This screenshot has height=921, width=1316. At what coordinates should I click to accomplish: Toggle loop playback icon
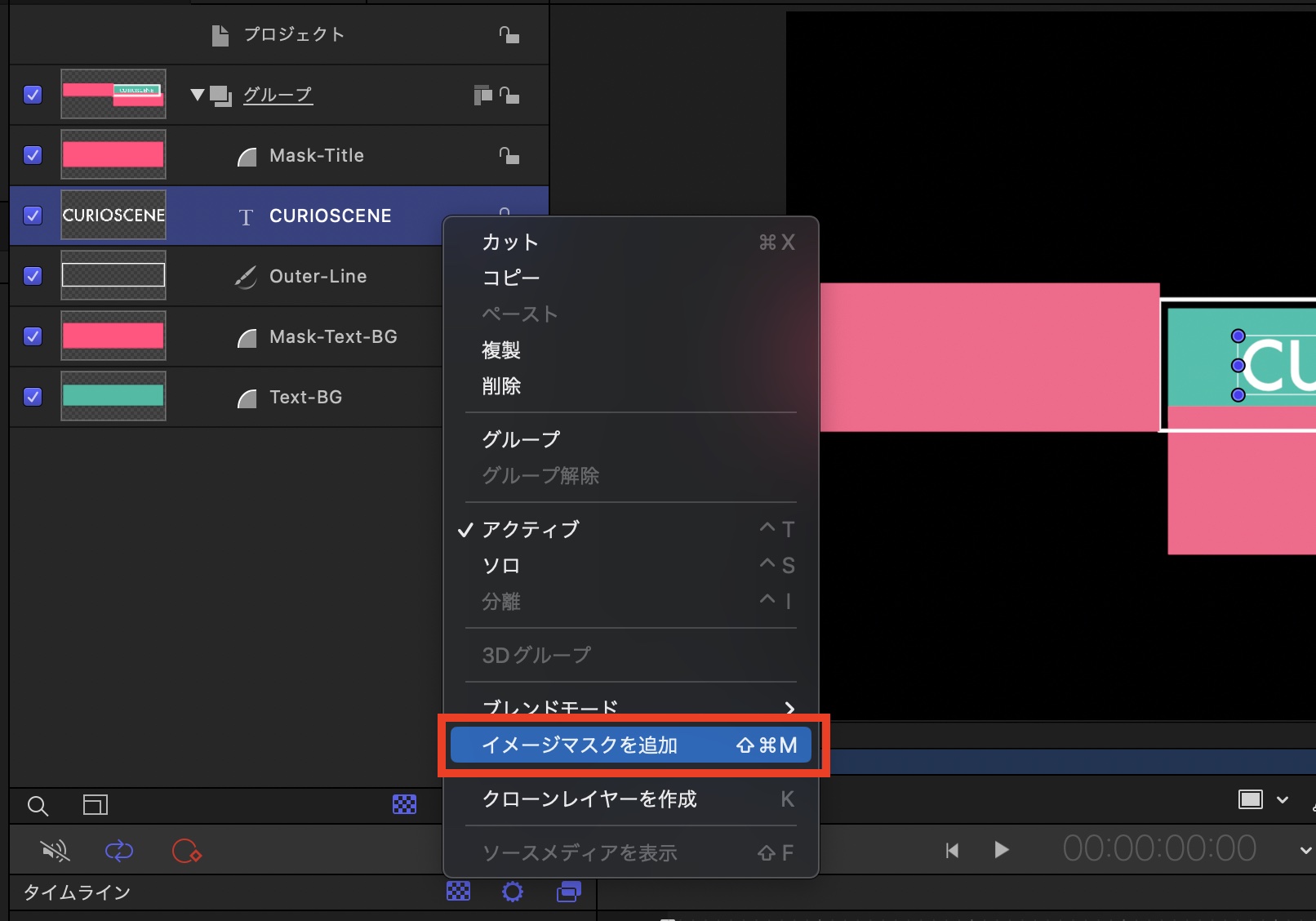coord(119,851)
